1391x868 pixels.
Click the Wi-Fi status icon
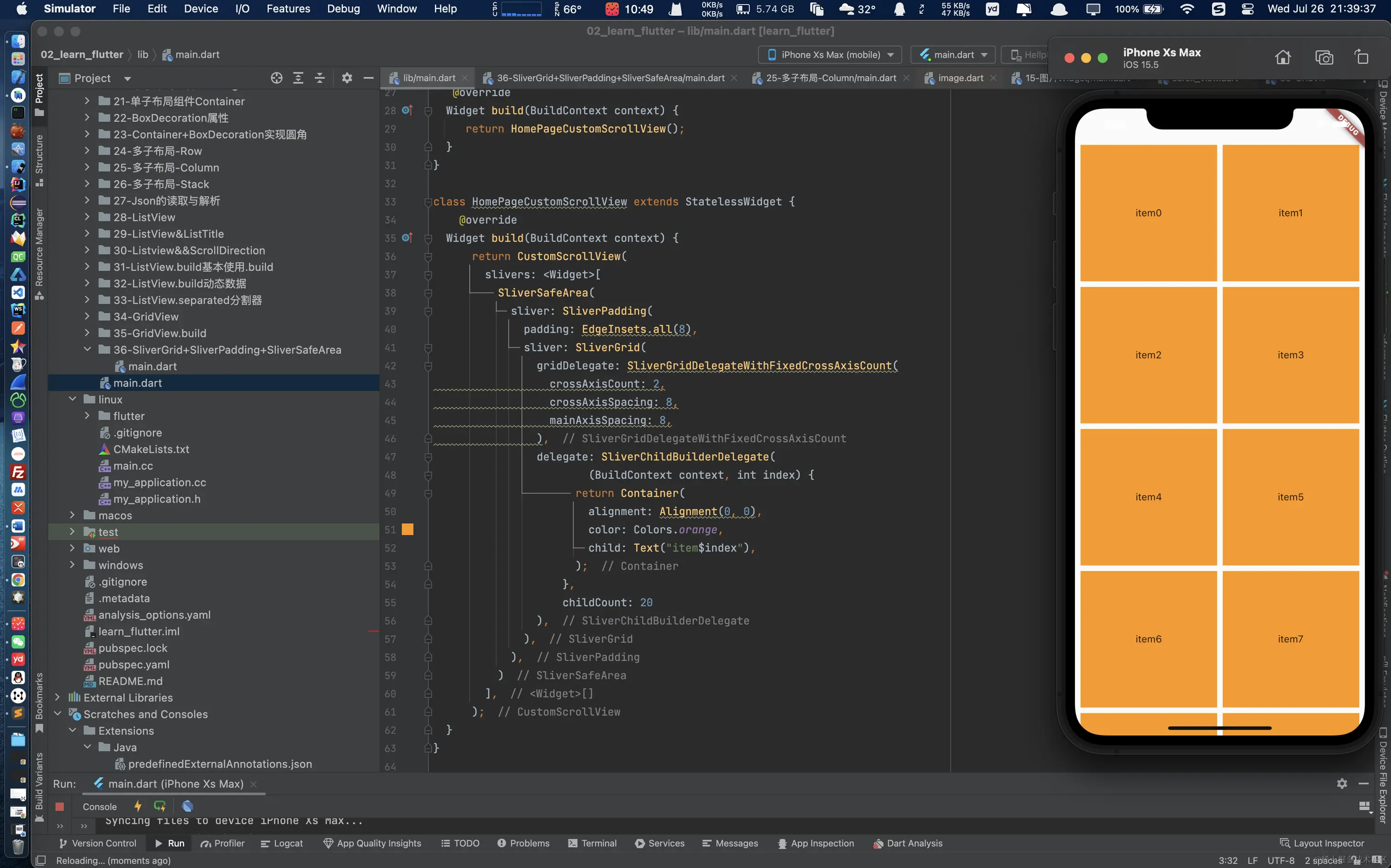coord(1187,9)
